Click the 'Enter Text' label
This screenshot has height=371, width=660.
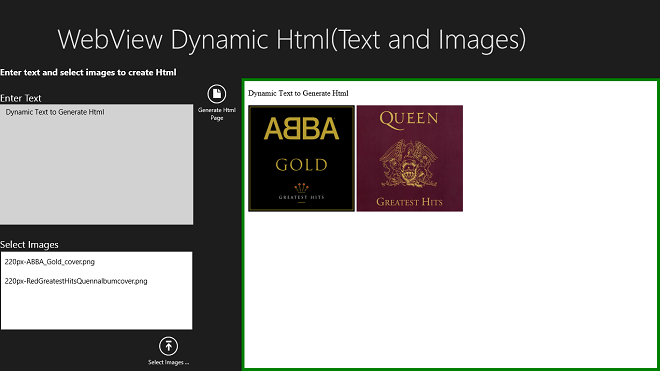tap(21, 98)
